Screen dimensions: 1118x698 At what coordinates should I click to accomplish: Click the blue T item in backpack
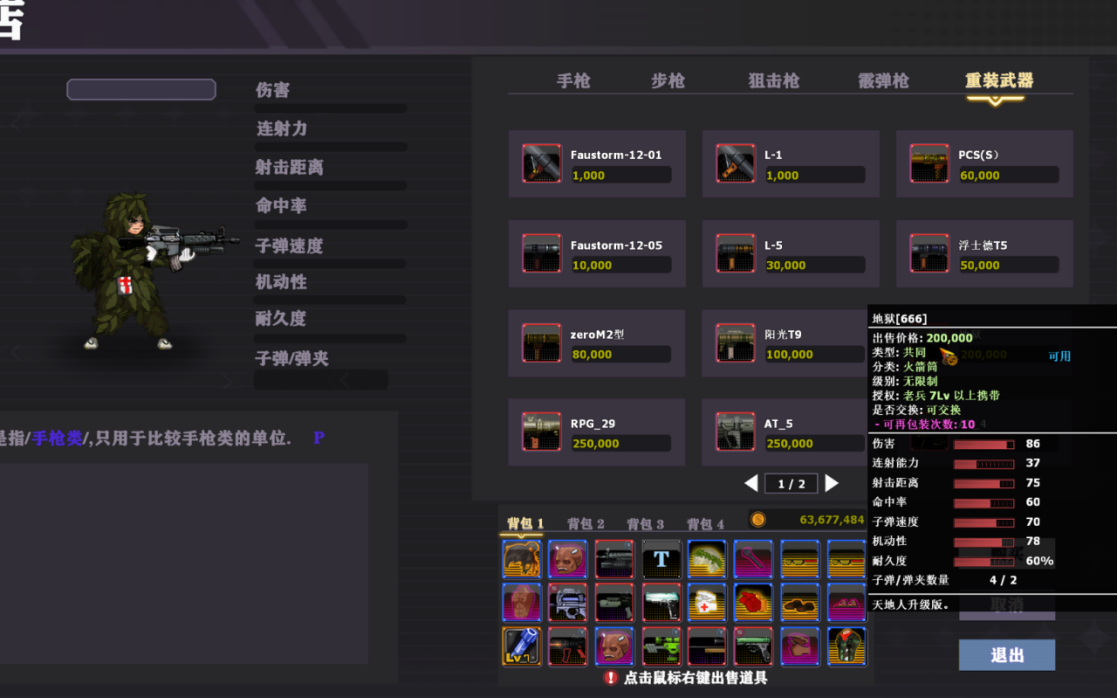click(x=661, y=560)
